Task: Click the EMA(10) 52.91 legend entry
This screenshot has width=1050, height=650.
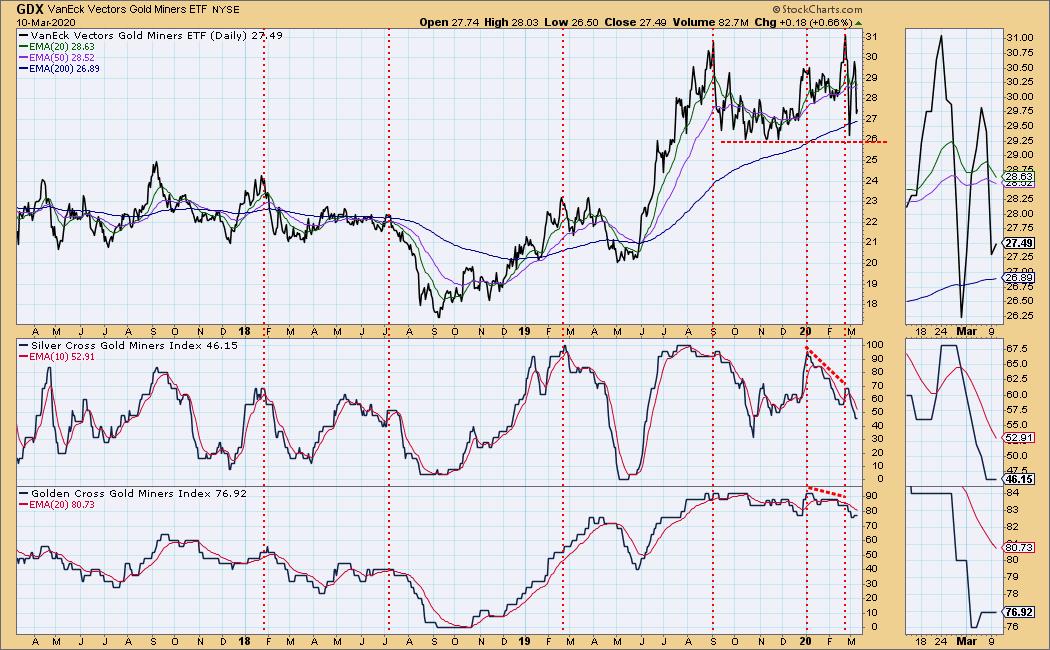Action: (62, 357)
